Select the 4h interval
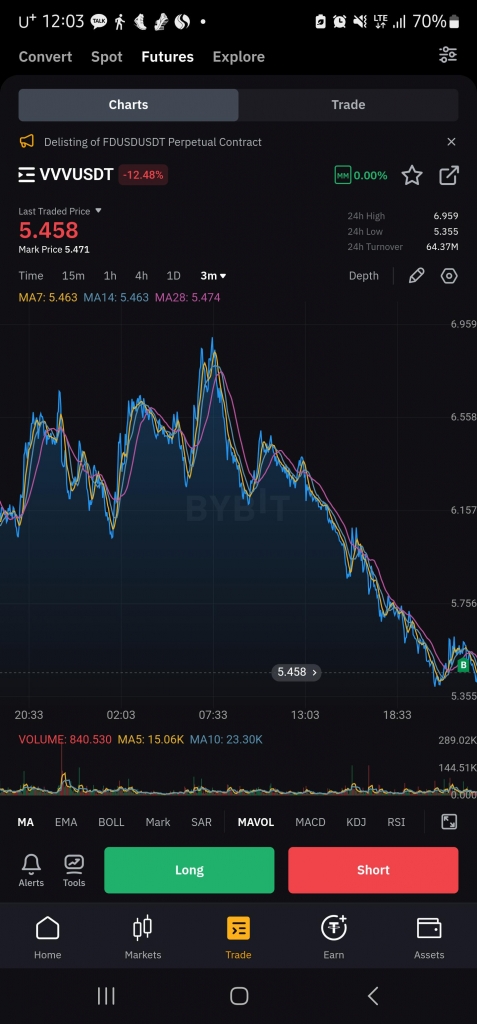477x1024 pixels. tap(141, 276)
